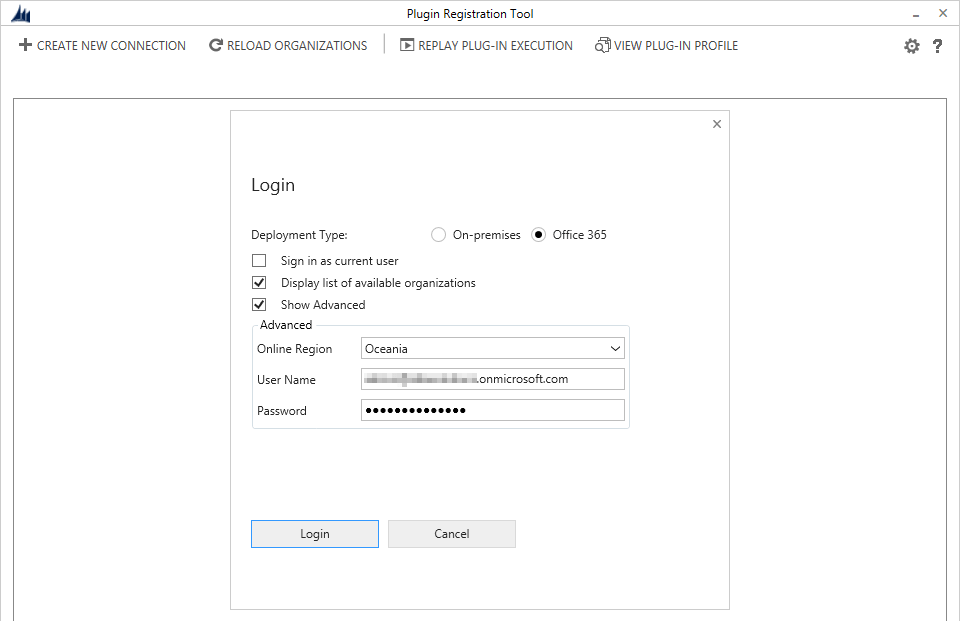This screenshot has height=621, width=960.
Task: Click into the Password field
Action: coord(492,410)
